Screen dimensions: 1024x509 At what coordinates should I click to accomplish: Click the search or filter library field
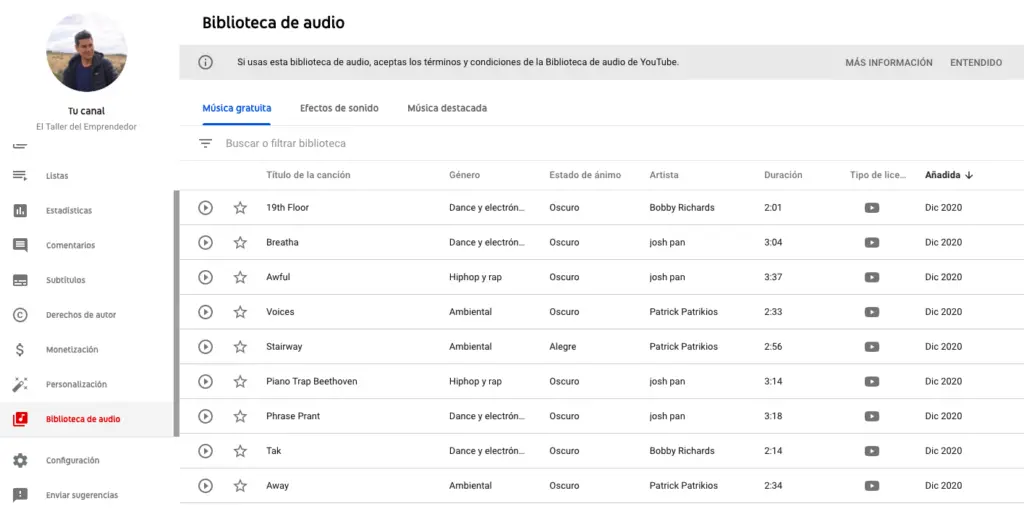[400, 144]
